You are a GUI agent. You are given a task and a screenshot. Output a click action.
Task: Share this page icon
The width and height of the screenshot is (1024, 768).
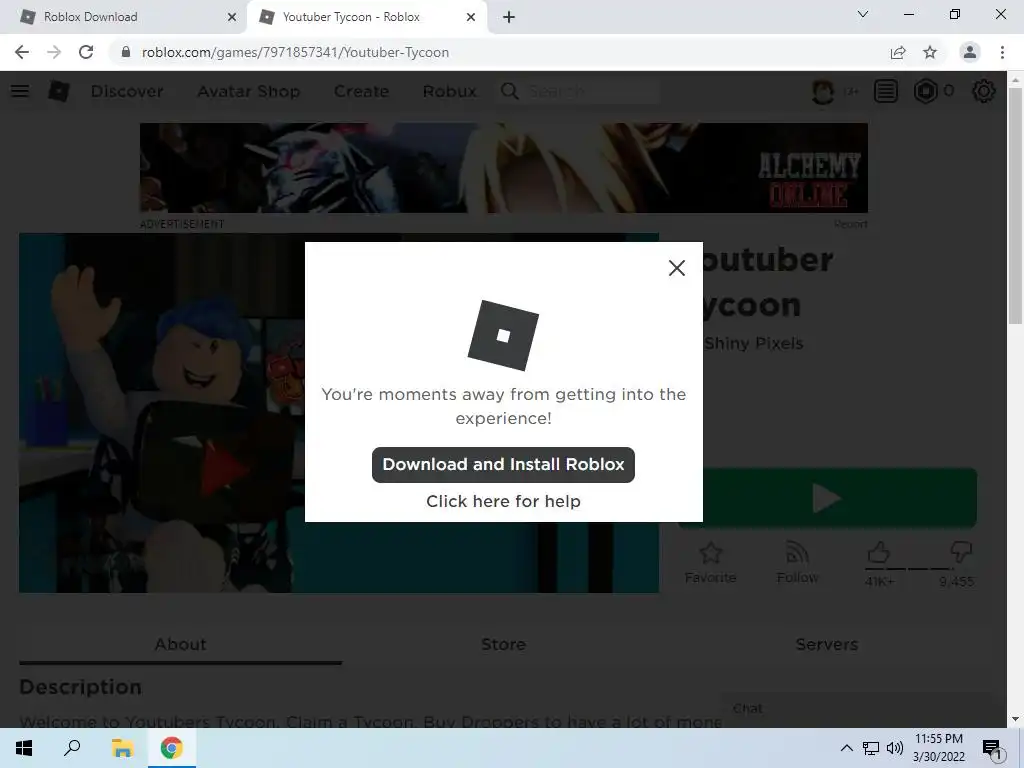pyautogui.click(x=898, y=52)
